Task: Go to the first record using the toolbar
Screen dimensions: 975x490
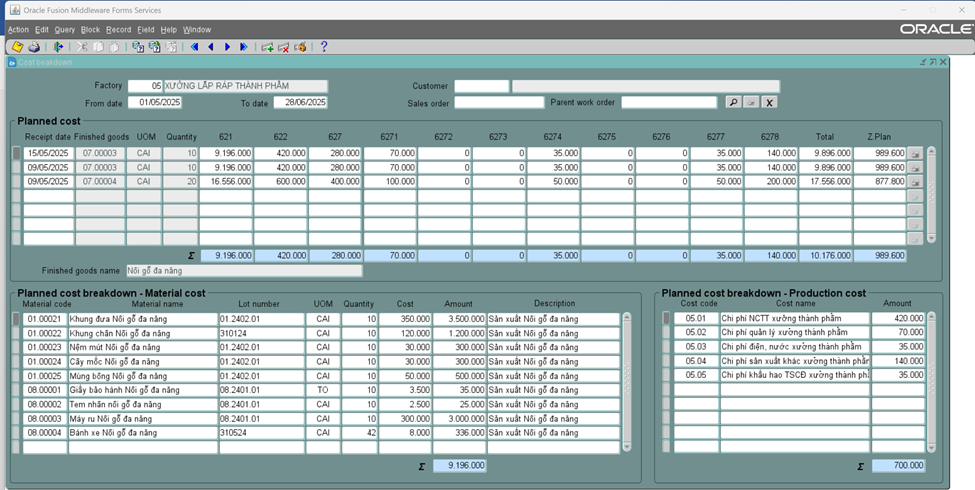Action: coord(194,47)
